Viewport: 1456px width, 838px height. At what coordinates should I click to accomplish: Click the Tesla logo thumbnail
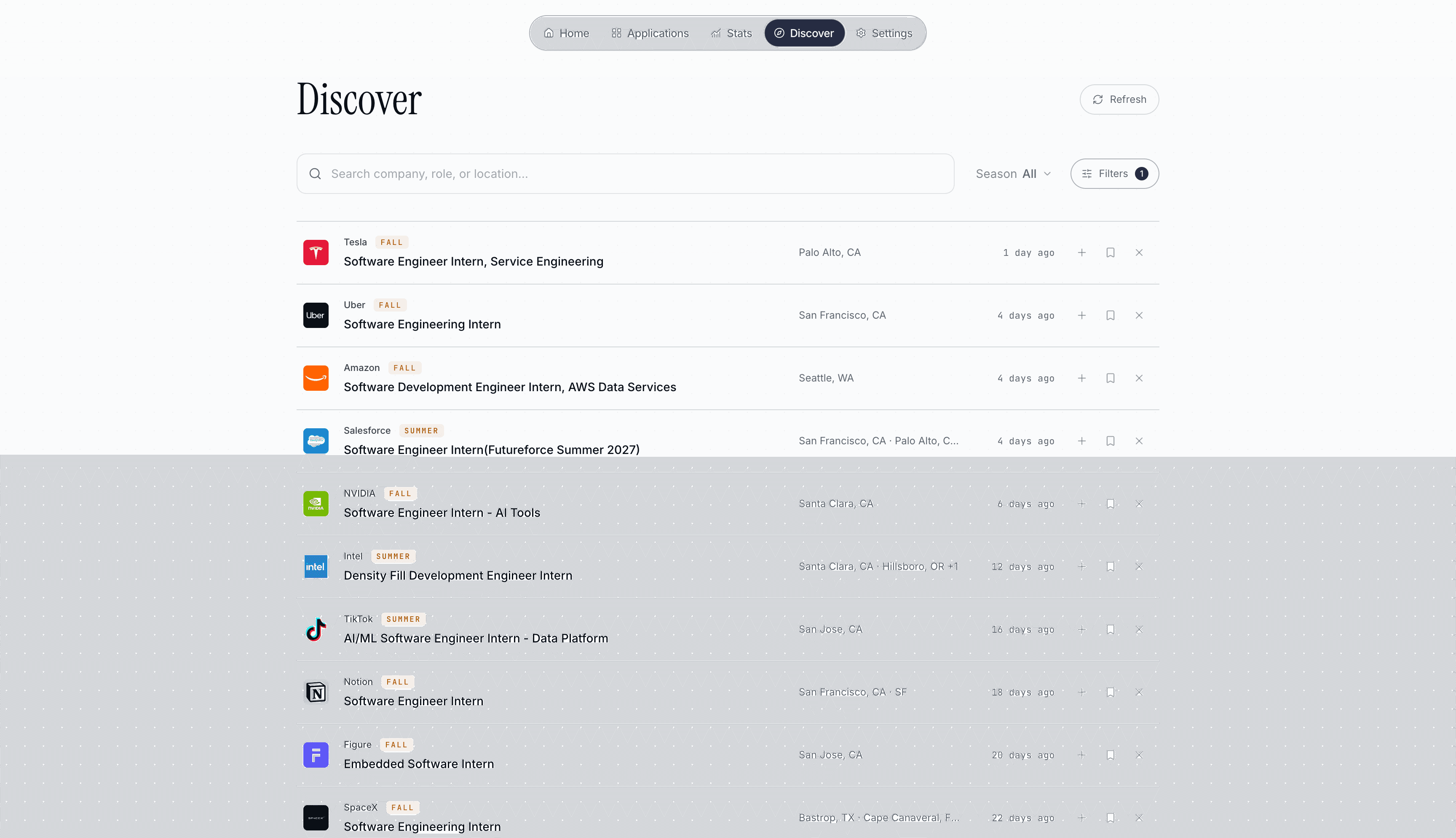point(316,252)
